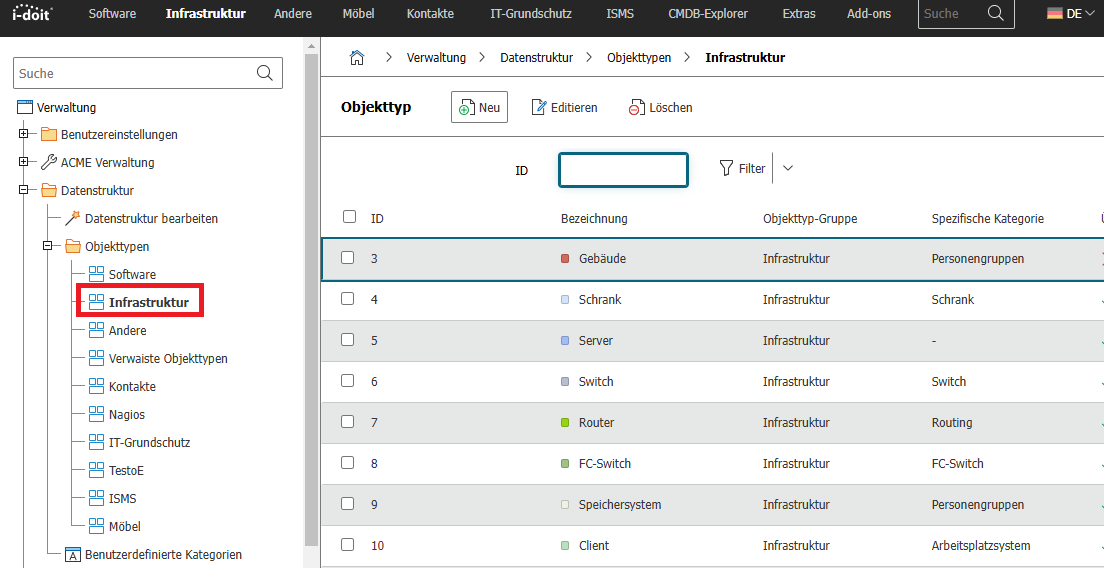Expand the Benutzereinstellungen tree node
The image size is (1104, 568).
click(x=24, y=134)
